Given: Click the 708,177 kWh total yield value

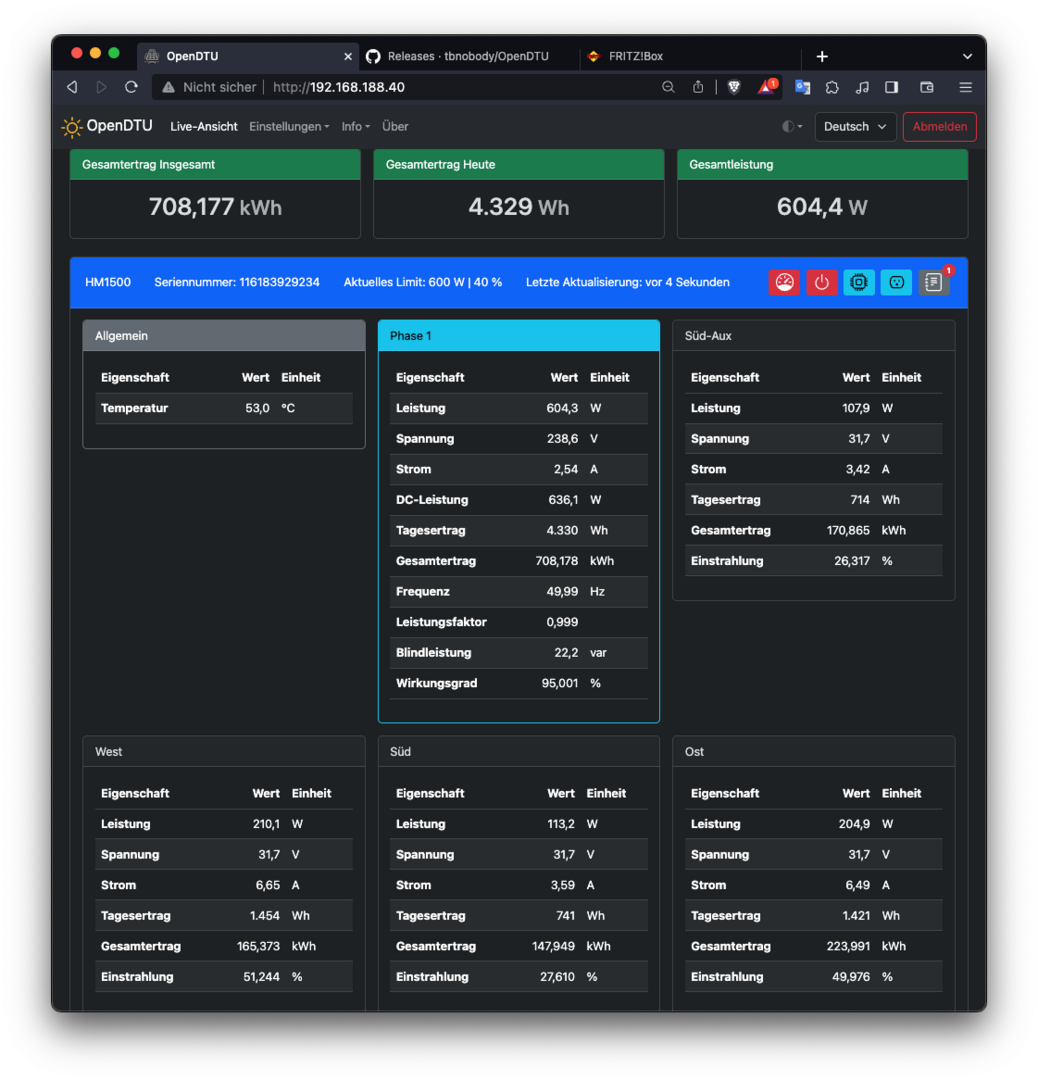Looking at the screenshot, I should click(x=215, y=207).
